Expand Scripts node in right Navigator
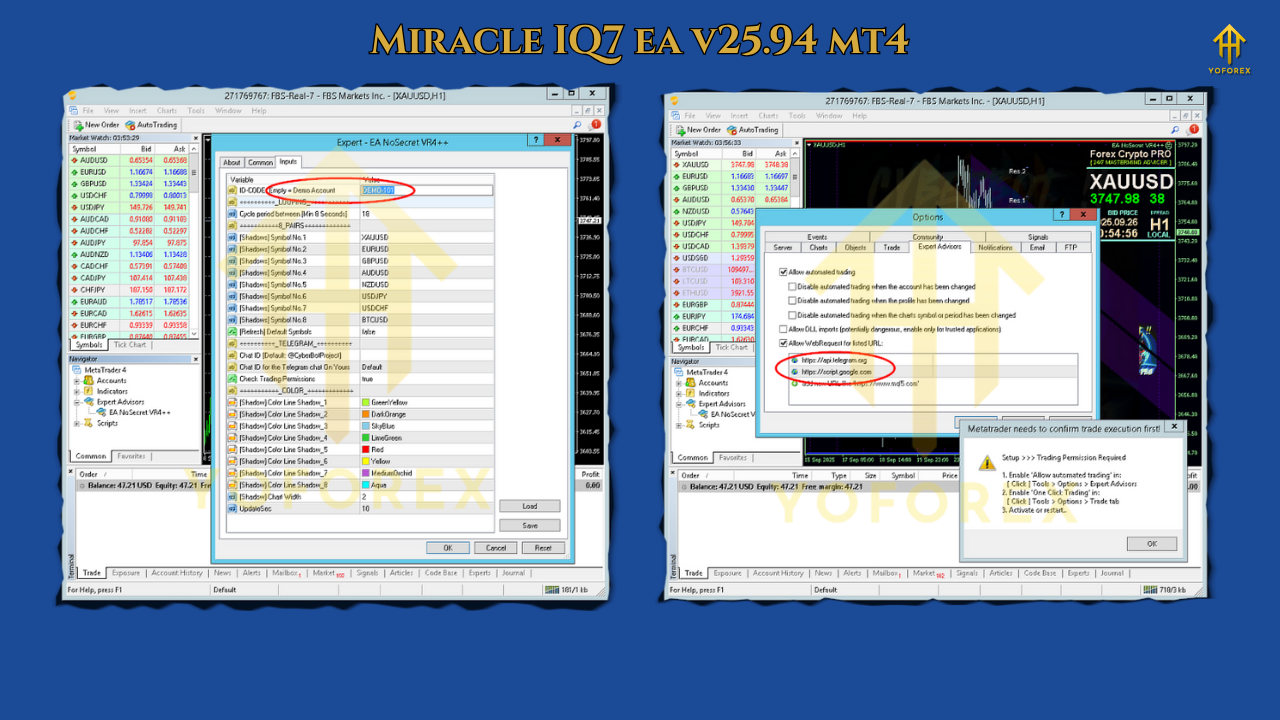Screen dimensions: 1280x720 click(x=679, y=425)
